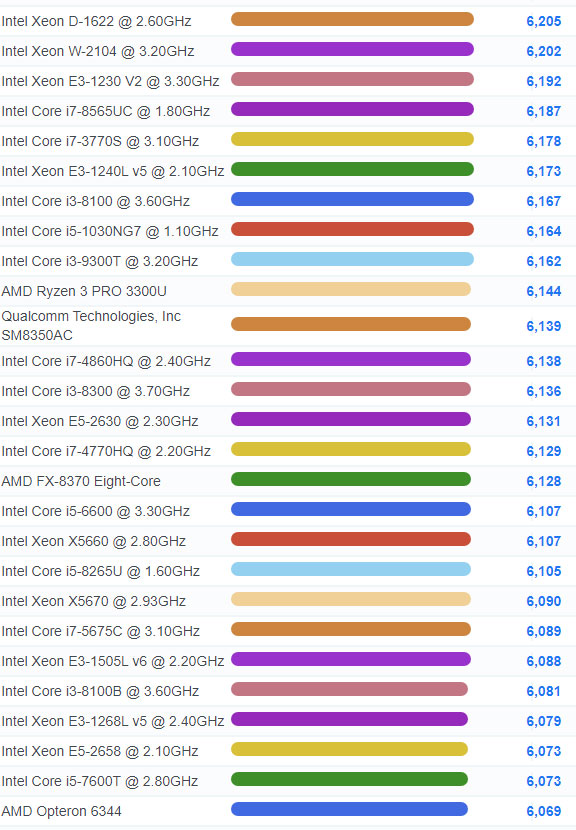Click the 6,129 score value
The image size is (576, 830).
(544, 451)
